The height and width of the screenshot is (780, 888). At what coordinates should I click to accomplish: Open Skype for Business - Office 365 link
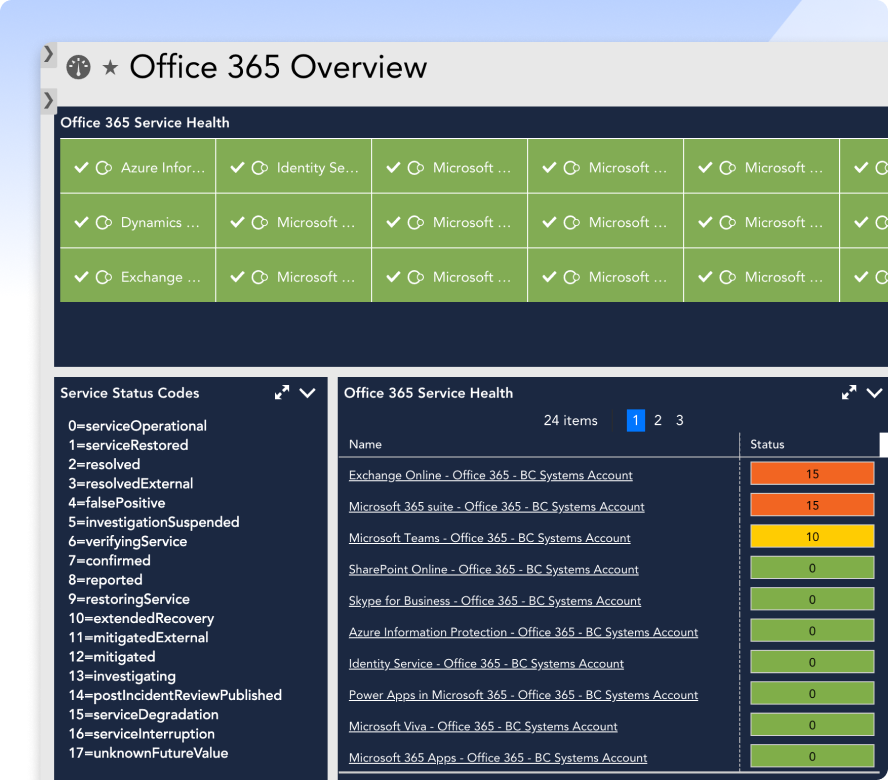(495, 600)
